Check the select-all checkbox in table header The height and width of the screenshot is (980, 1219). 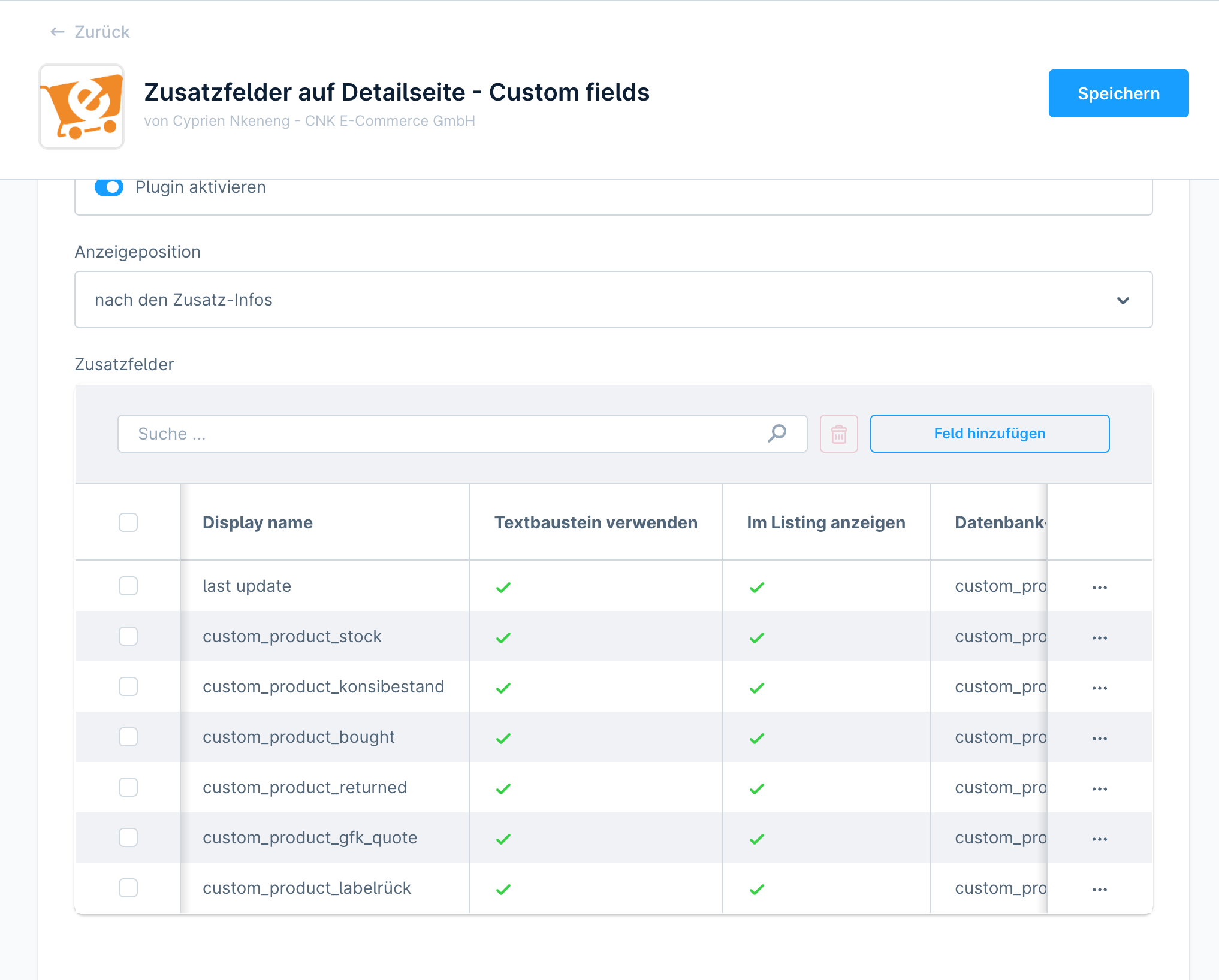128,522
